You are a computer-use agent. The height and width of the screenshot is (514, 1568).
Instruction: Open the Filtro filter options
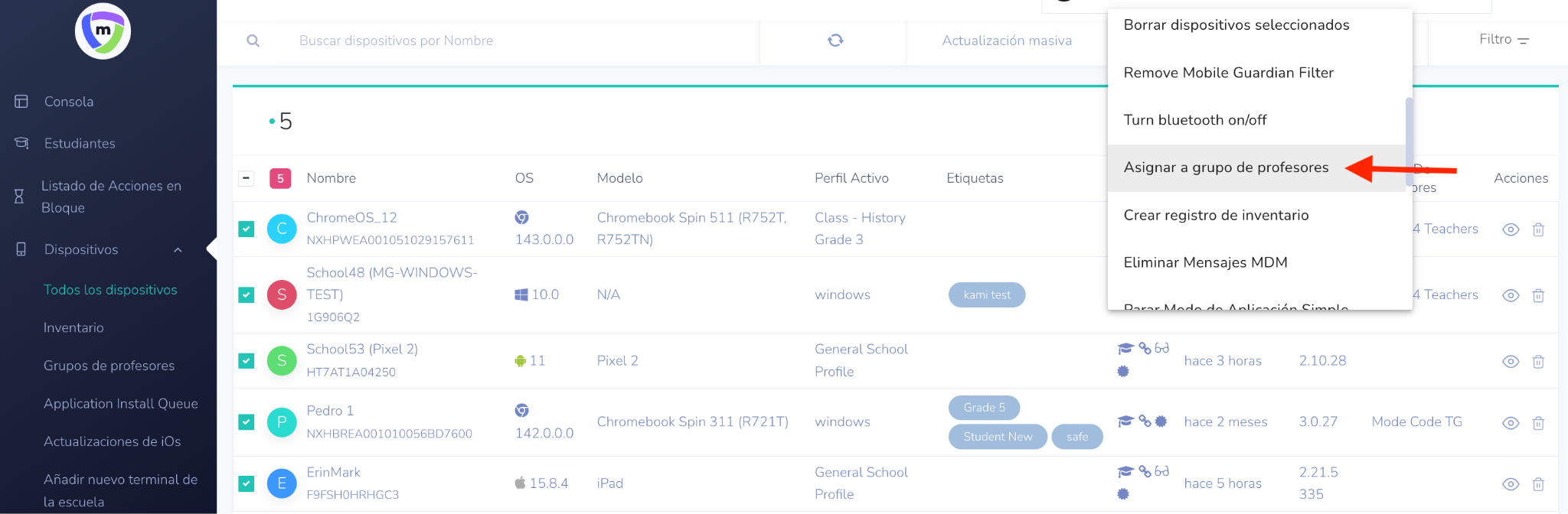pyautogui.click(x=1503, y=40)
